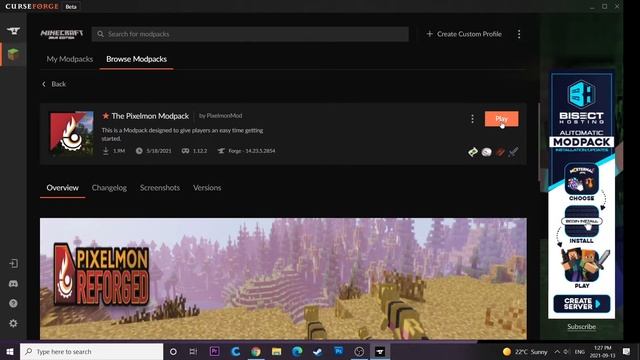The image size is (640, 360).
Task: Select the Minecraft game icon in sidebar
Action: (13, 54)
